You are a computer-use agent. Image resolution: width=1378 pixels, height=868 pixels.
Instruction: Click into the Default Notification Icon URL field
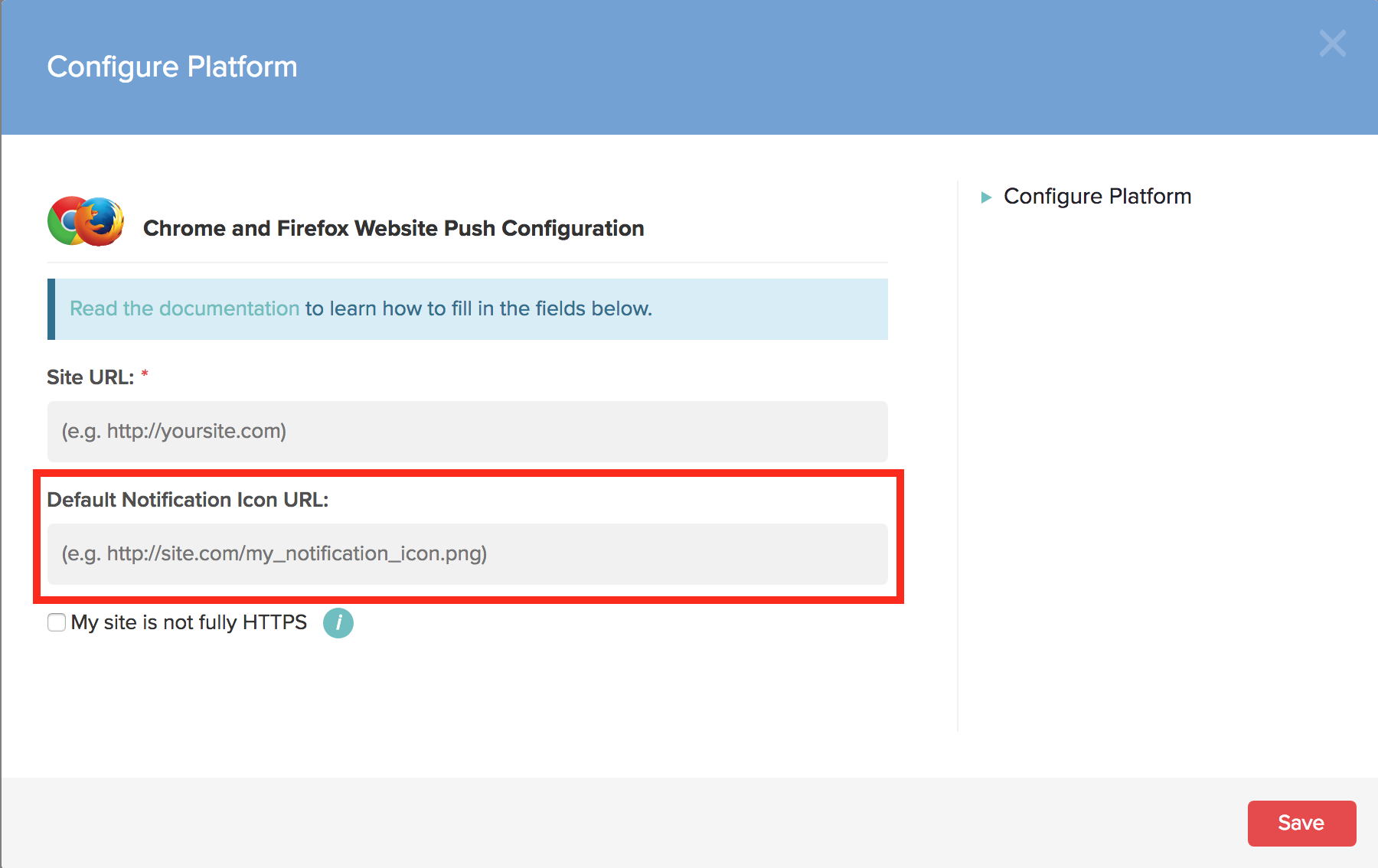click(x=467, y=554)
